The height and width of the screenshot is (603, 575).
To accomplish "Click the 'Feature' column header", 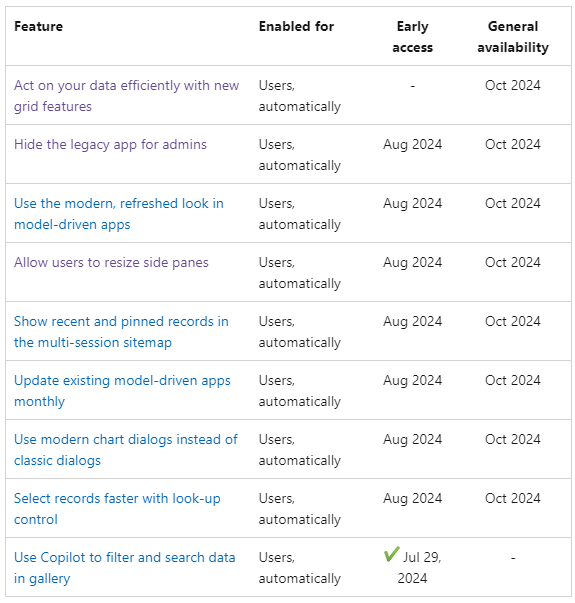I will [x=38, y=27].
